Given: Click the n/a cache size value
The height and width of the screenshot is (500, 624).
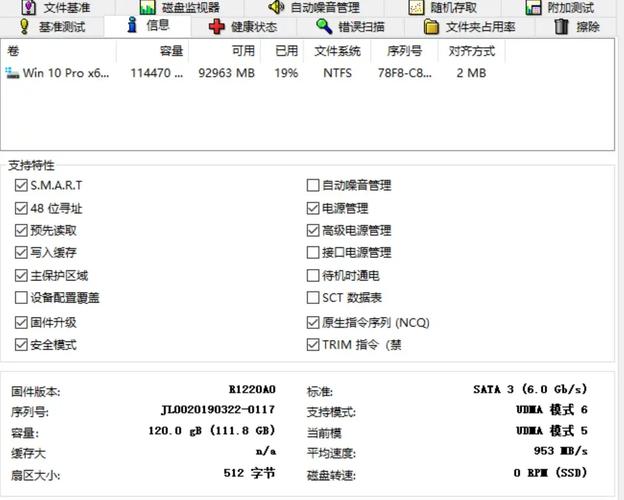Looking at the screenshot, I should (266, 451).
